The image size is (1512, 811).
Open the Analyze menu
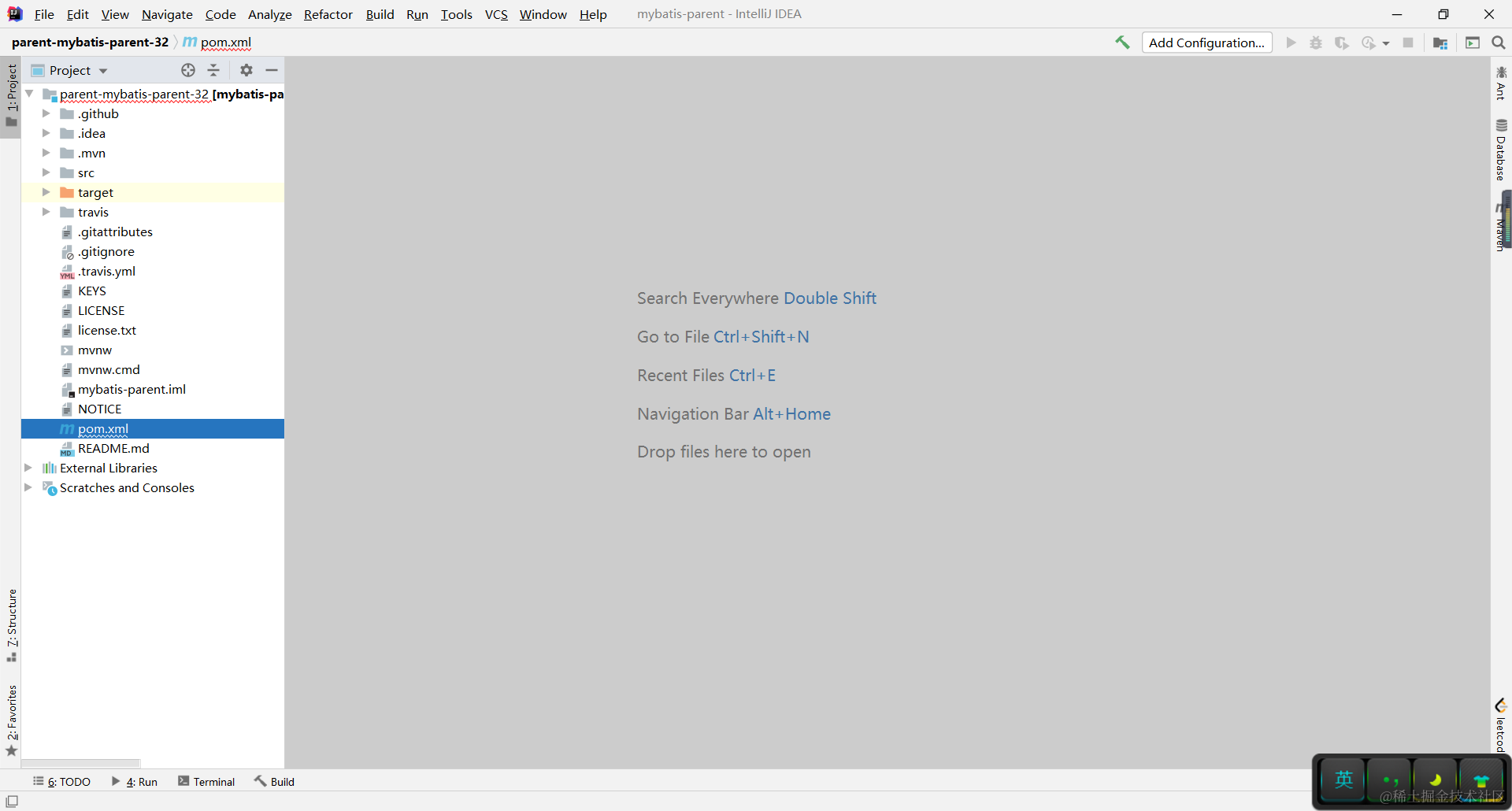pos(270,14)
